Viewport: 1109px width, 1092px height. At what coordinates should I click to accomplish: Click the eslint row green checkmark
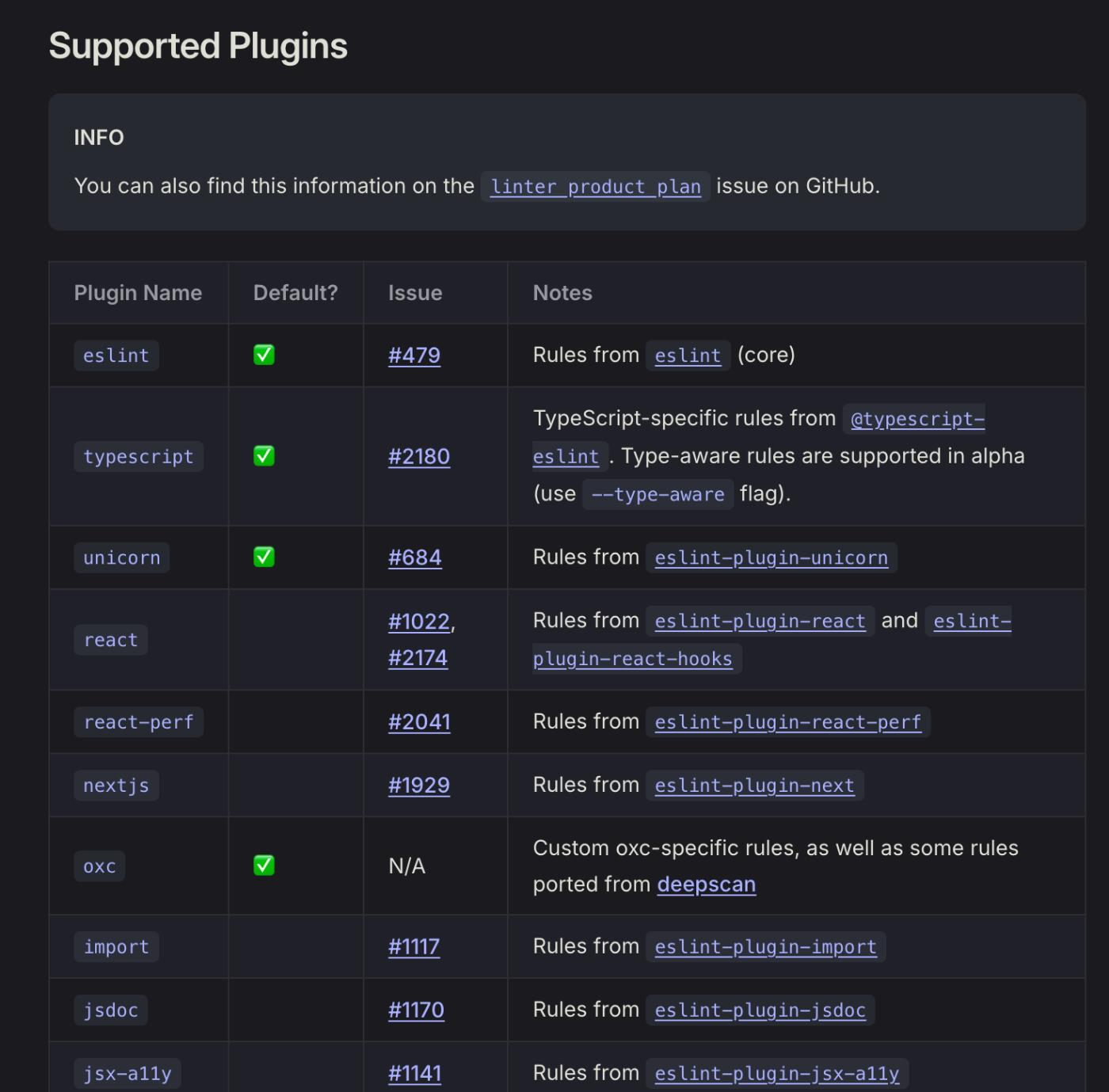tap(264, 355)
